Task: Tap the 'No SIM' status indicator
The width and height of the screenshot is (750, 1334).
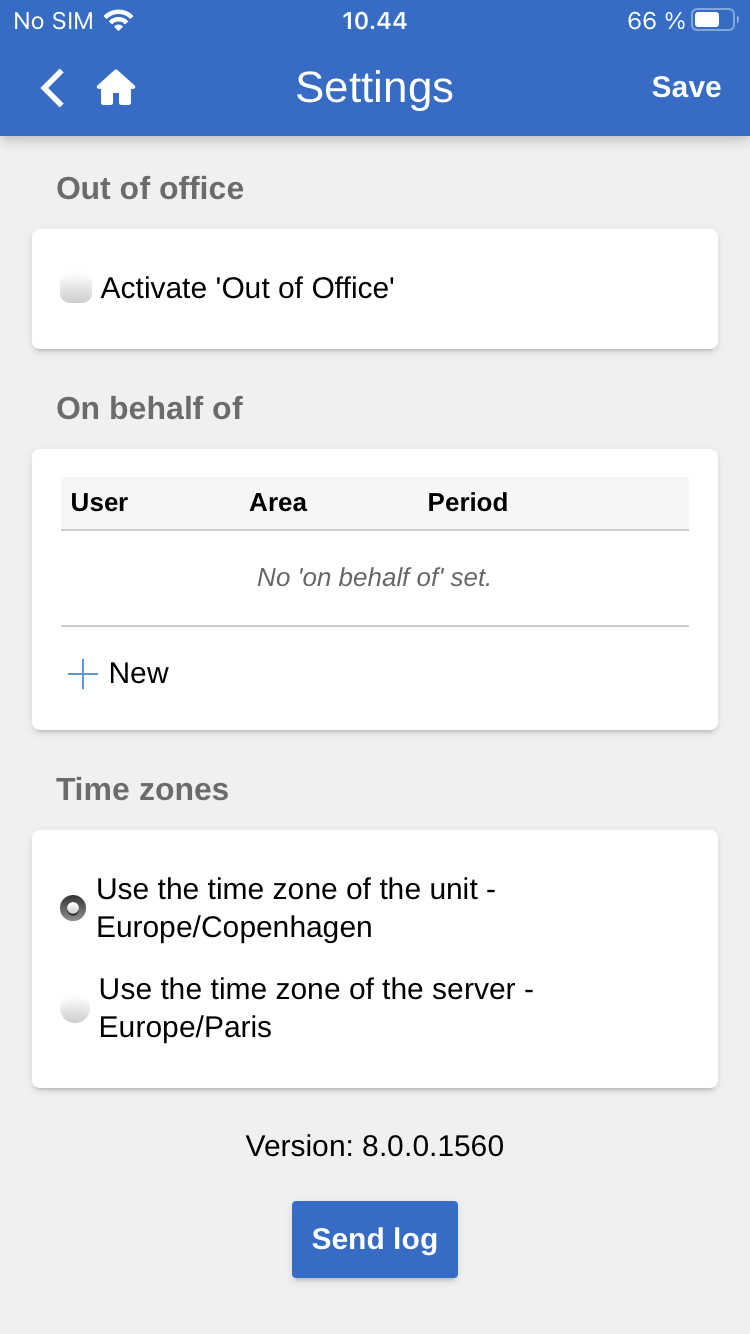Action: pos(51,20)
